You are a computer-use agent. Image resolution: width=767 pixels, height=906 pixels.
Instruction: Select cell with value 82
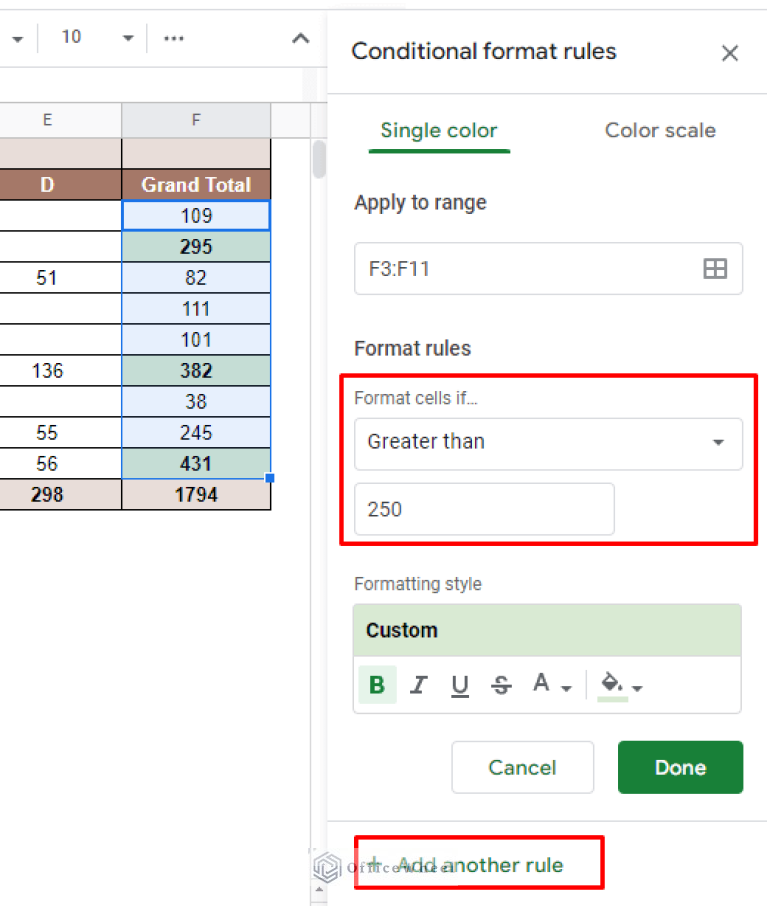(196, 278)
